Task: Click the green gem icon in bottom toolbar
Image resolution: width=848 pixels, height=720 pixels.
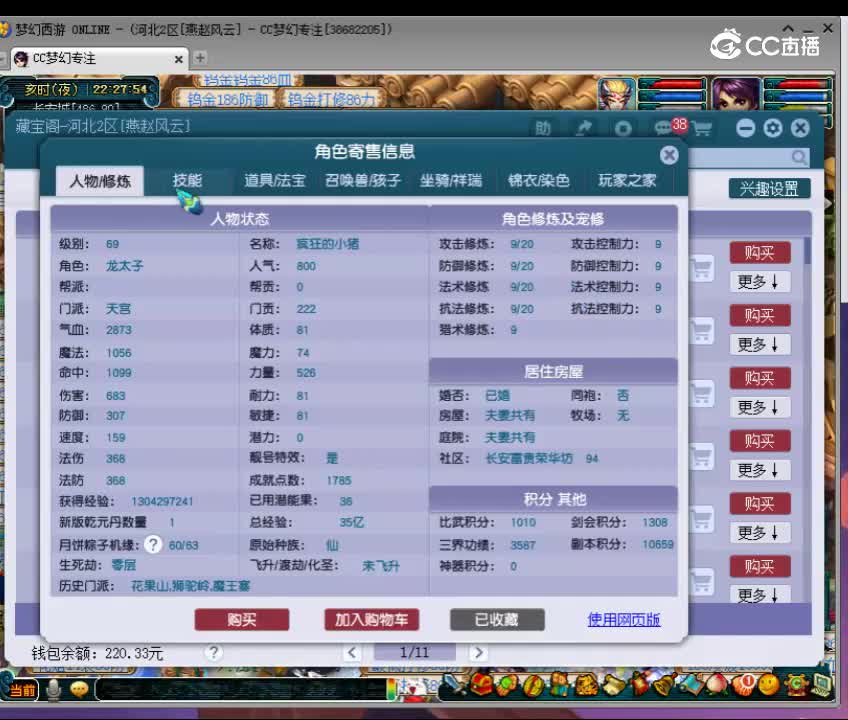Action: [x=506, y=686]
